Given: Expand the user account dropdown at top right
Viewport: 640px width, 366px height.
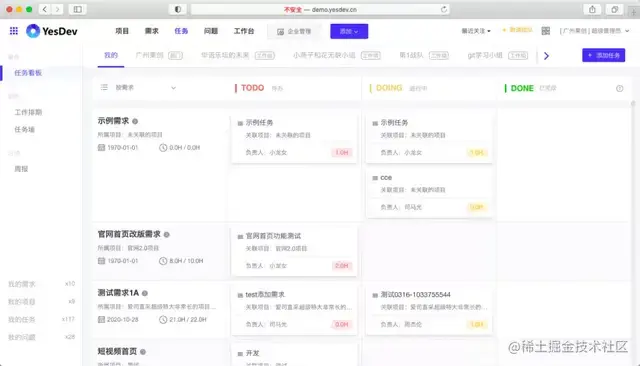Looking at the screenshot, I should [594, 31].
